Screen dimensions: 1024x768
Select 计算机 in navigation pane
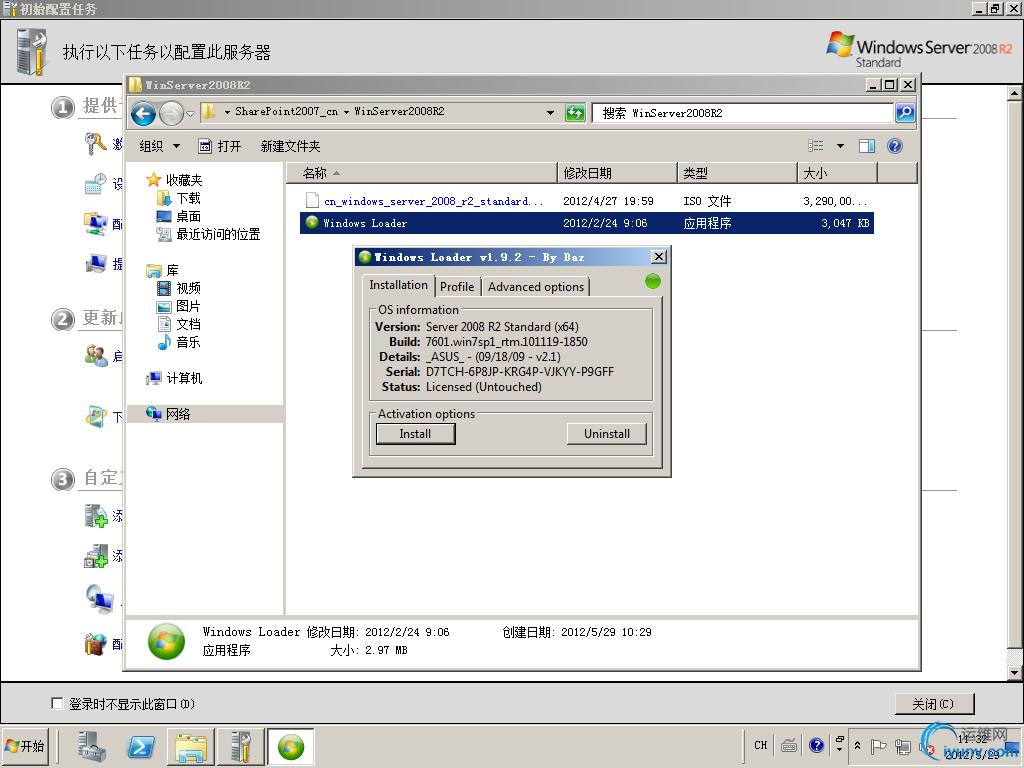(x=174, y=378)
